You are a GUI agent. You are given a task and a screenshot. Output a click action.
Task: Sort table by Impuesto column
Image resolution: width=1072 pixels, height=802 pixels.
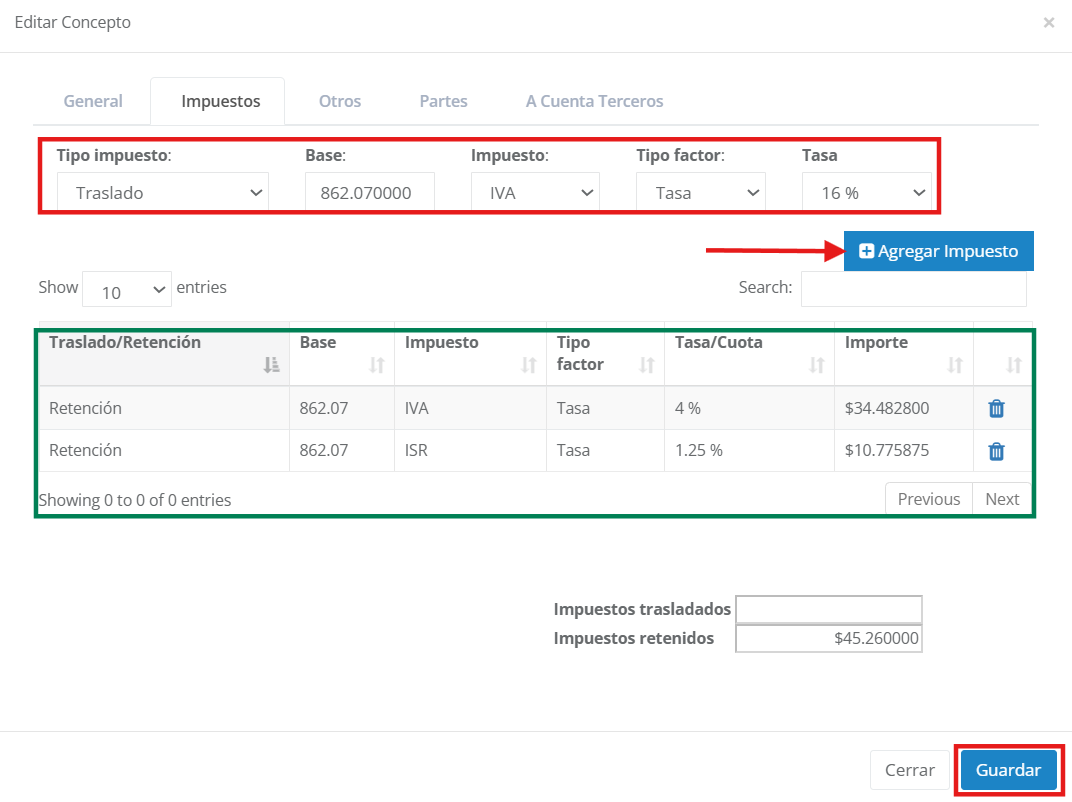[470, 354]
